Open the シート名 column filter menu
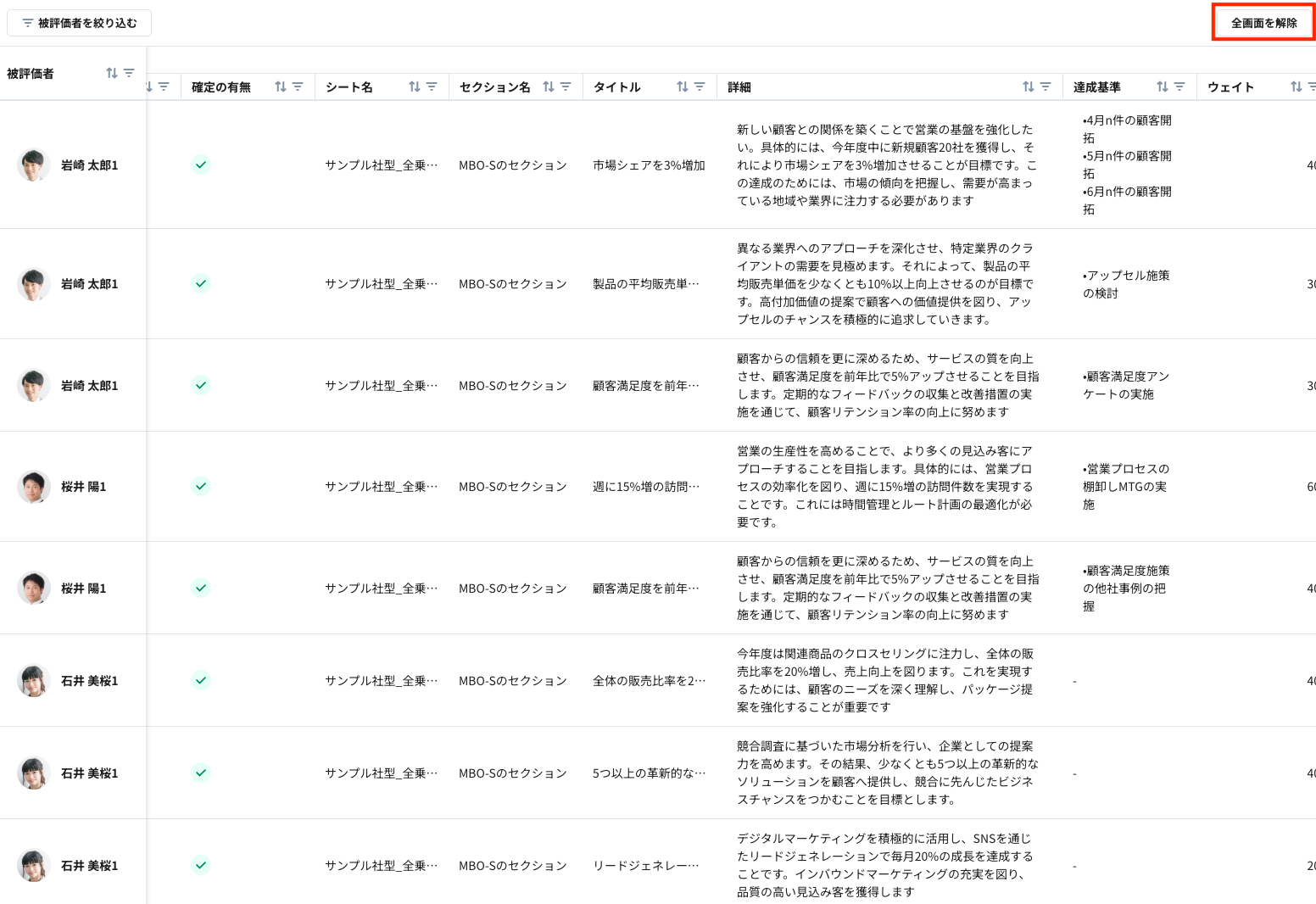Screen dimensions: 1316x904 click(432, 87)
